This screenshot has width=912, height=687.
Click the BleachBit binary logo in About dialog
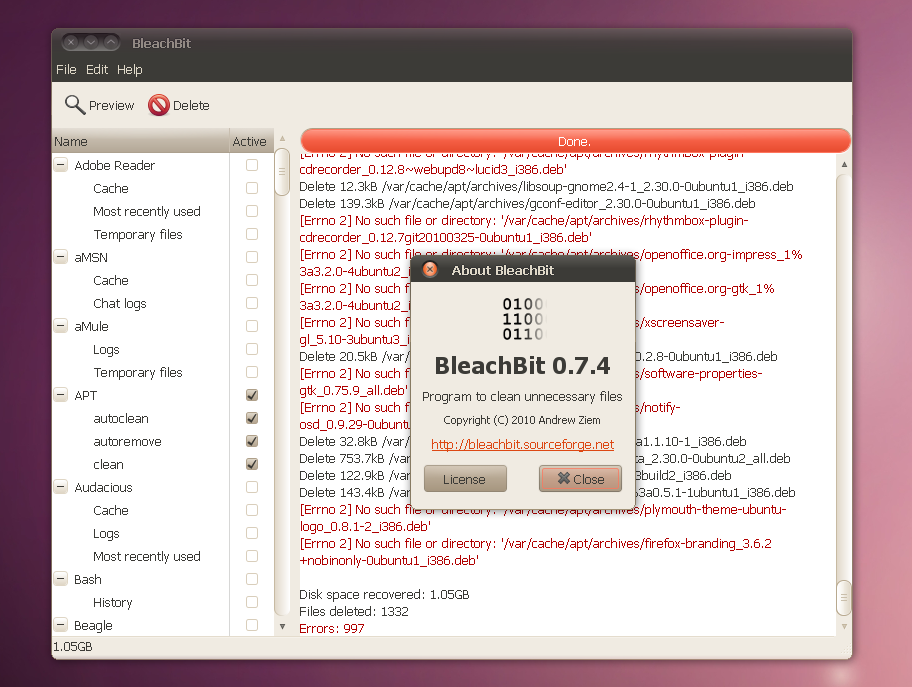point(522,319)
